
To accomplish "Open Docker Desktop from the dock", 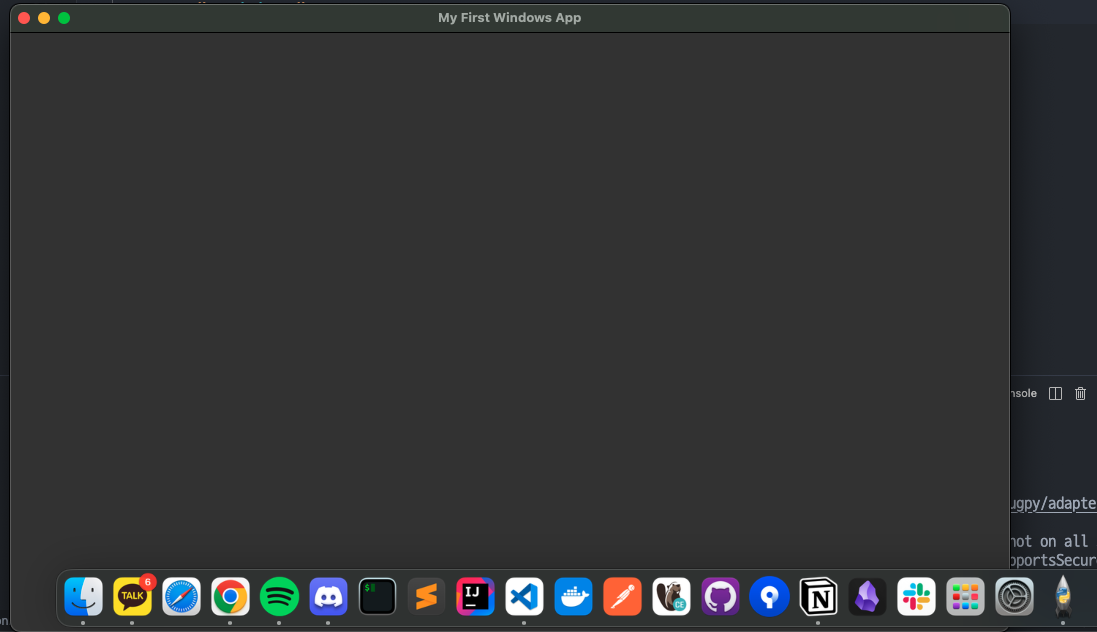I will (573, 596).
